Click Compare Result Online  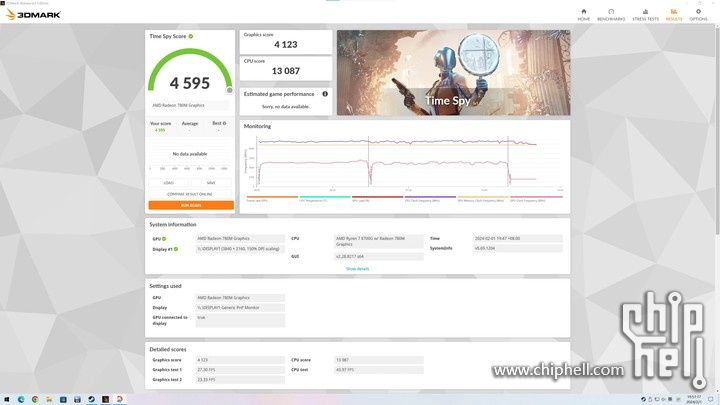click(x=190, y=194)
